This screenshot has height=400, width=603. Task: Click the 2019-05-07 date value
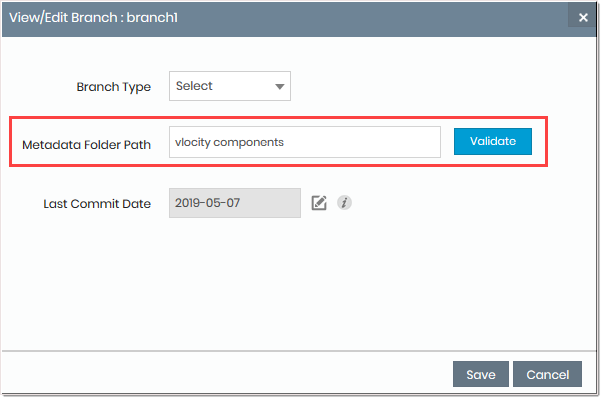pos(203,203)
